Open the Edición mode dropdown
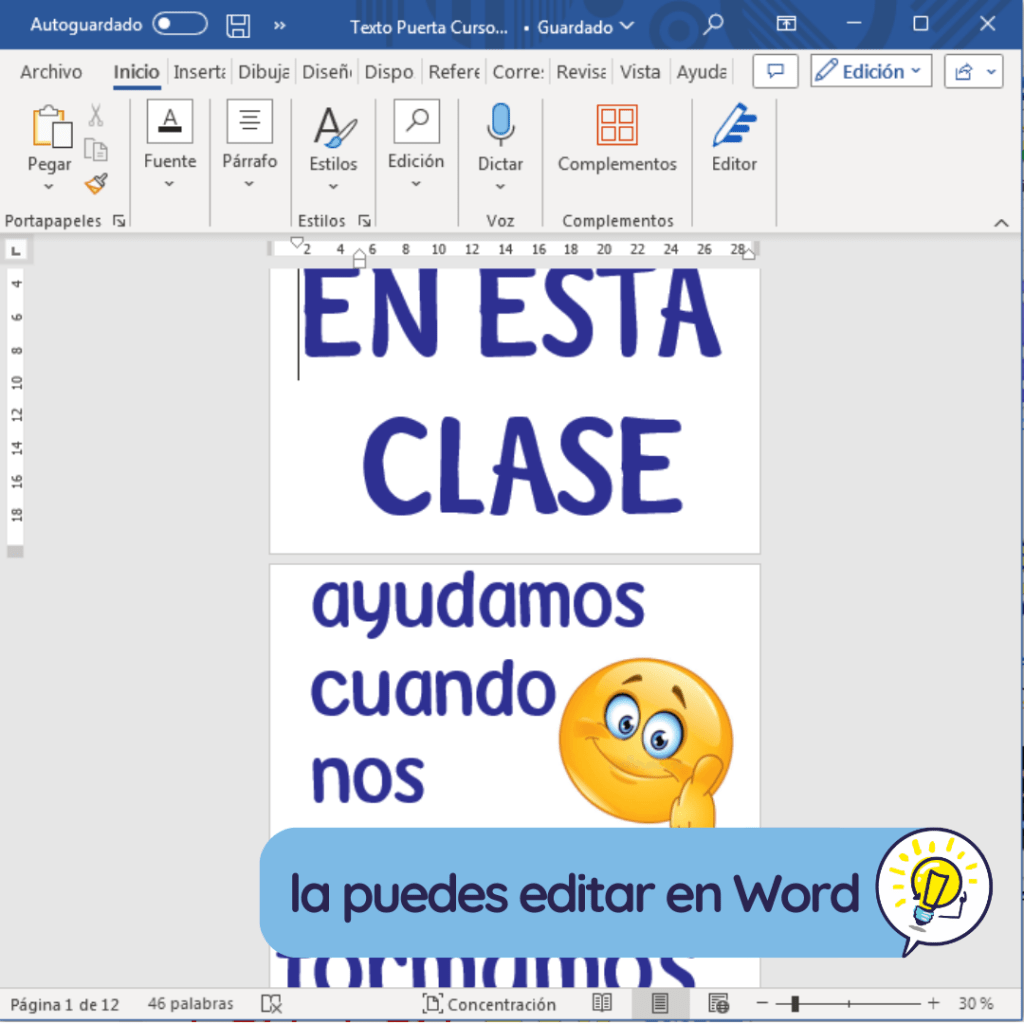1024x1024 pixels. click(871, 72)
